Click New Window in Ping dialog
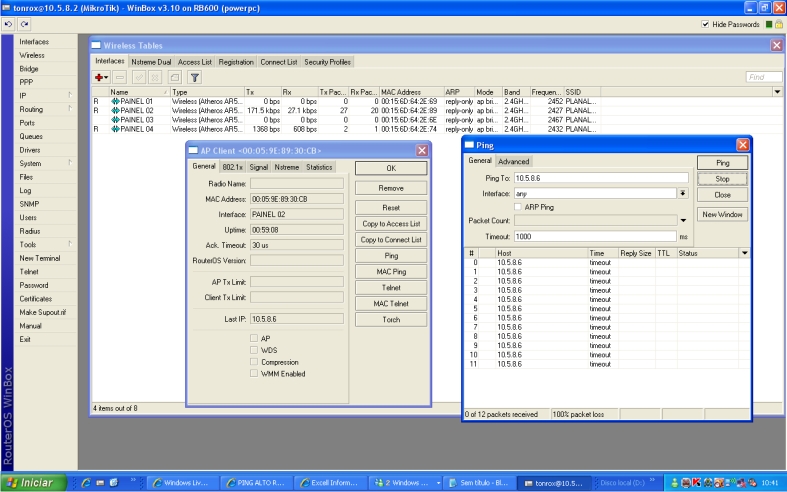Image resolution: width=787 pixels, height=492 pixels. tap(722, 214)
